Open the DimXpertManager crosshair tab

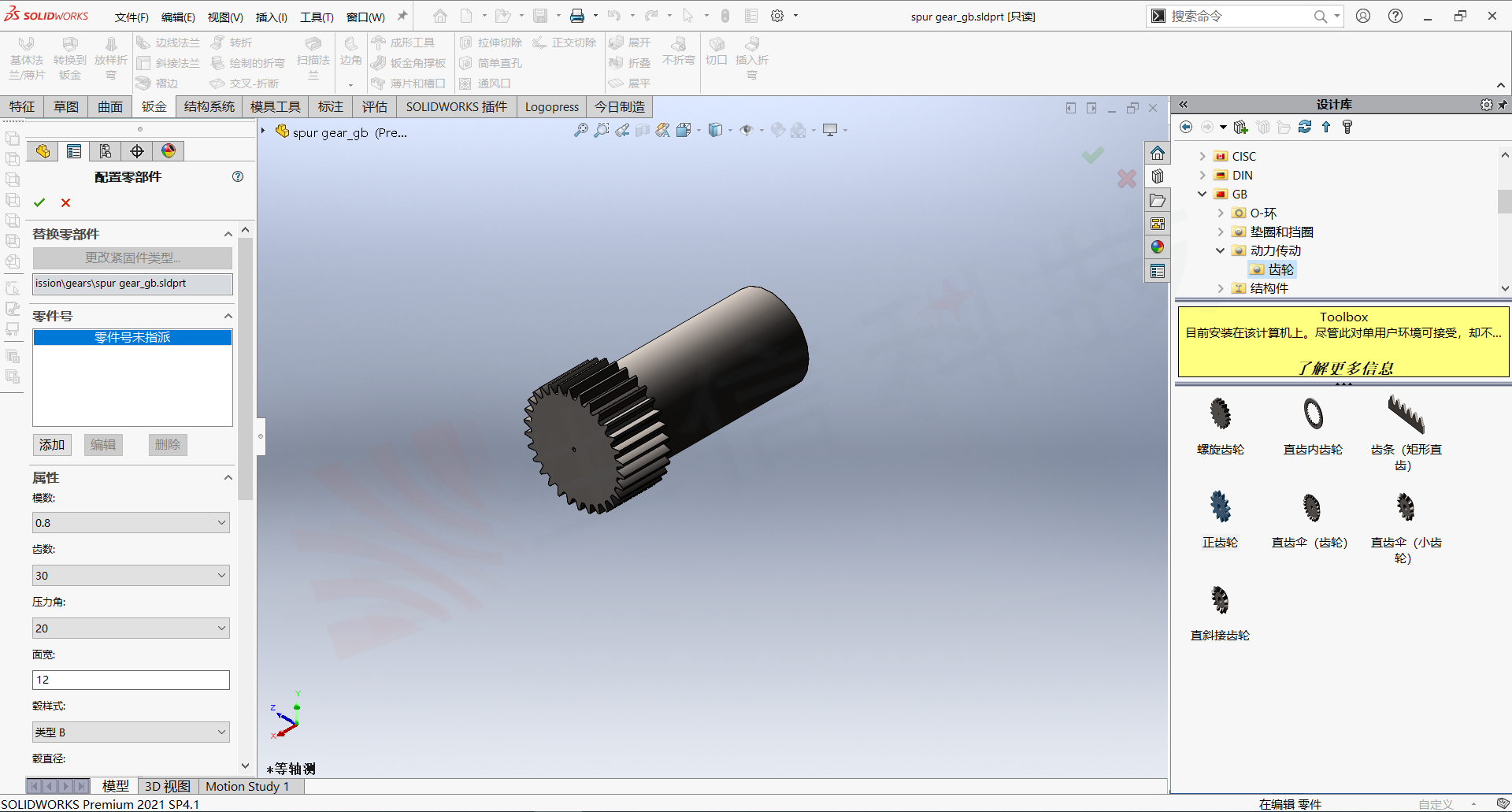click(x=137, y=151)
